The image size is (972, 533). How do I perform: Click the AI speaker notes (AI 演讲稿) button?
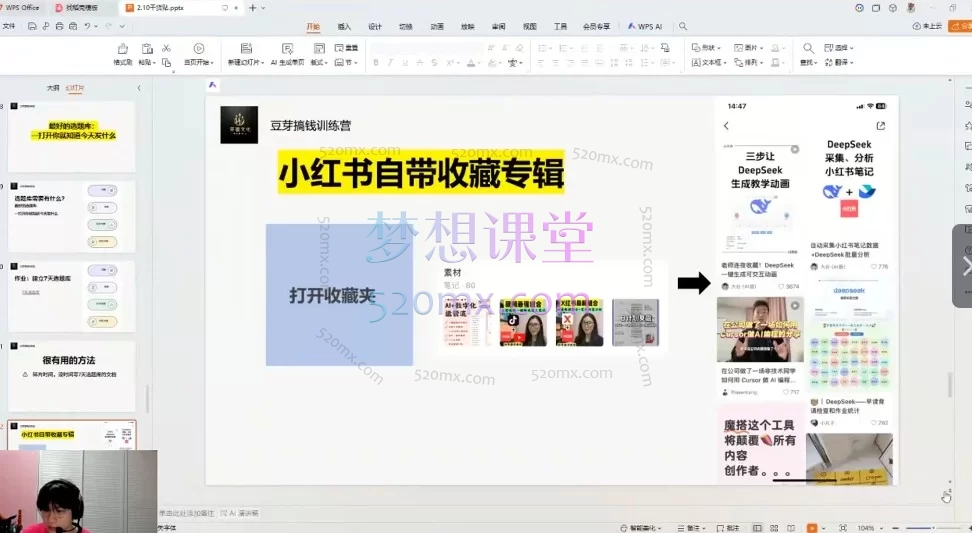point(239,513)
